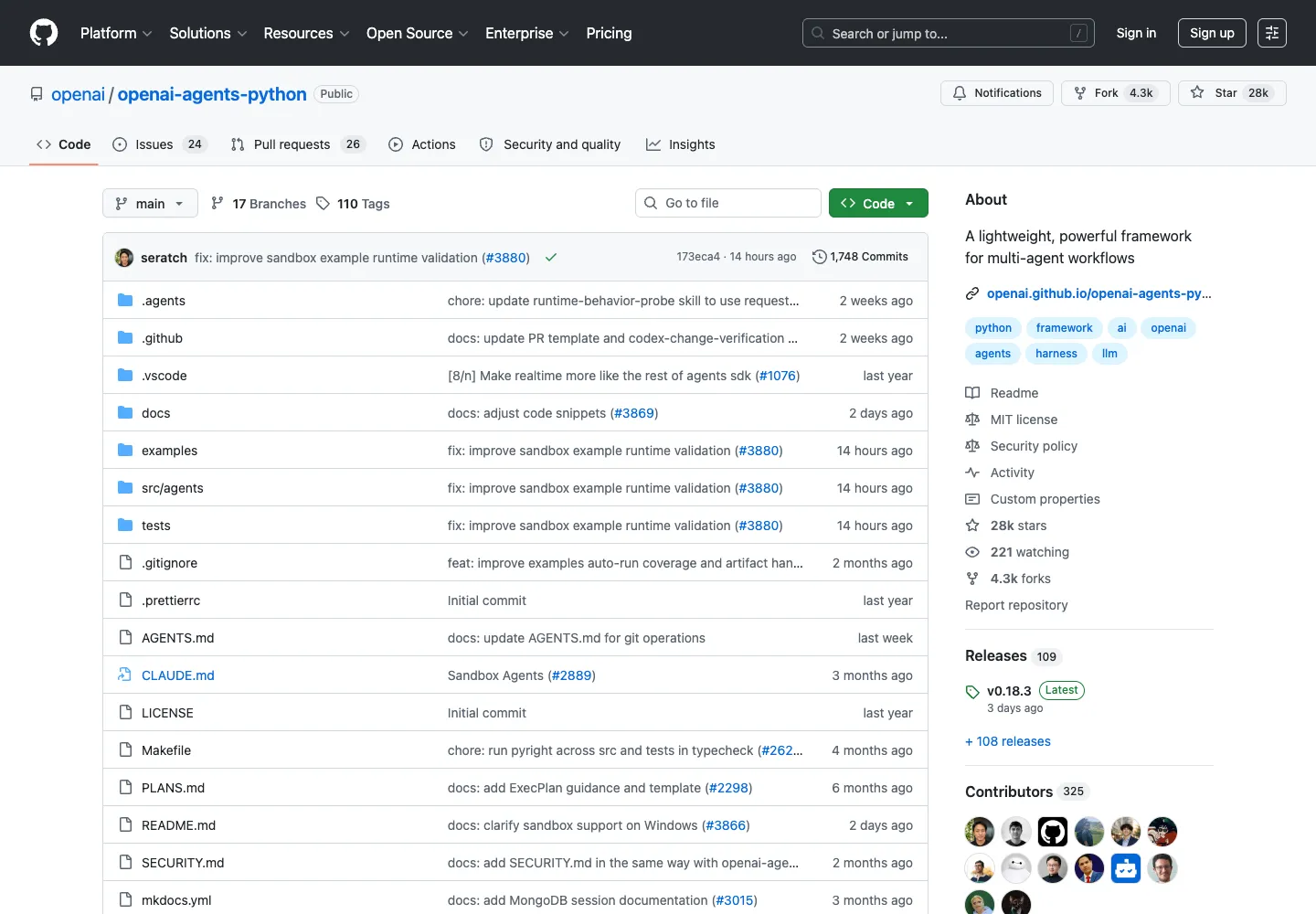View 1,748 Commits history
The width and height of the screenshot is (1316, 914).
(860, 257)
